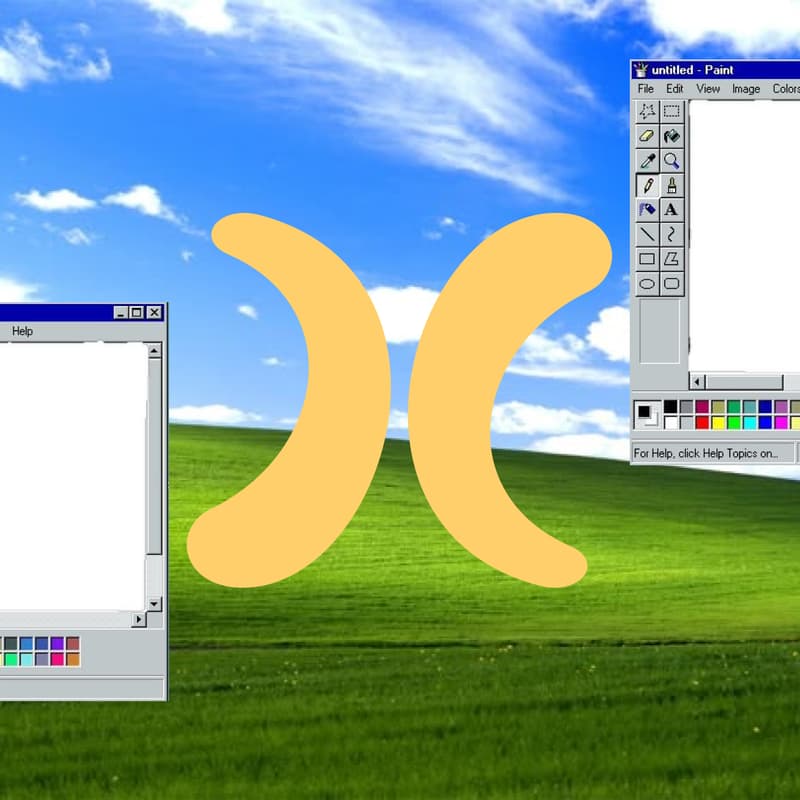Select the lime green swatch in the right palette
Screen dimensions: 800x800
(734, 422)
